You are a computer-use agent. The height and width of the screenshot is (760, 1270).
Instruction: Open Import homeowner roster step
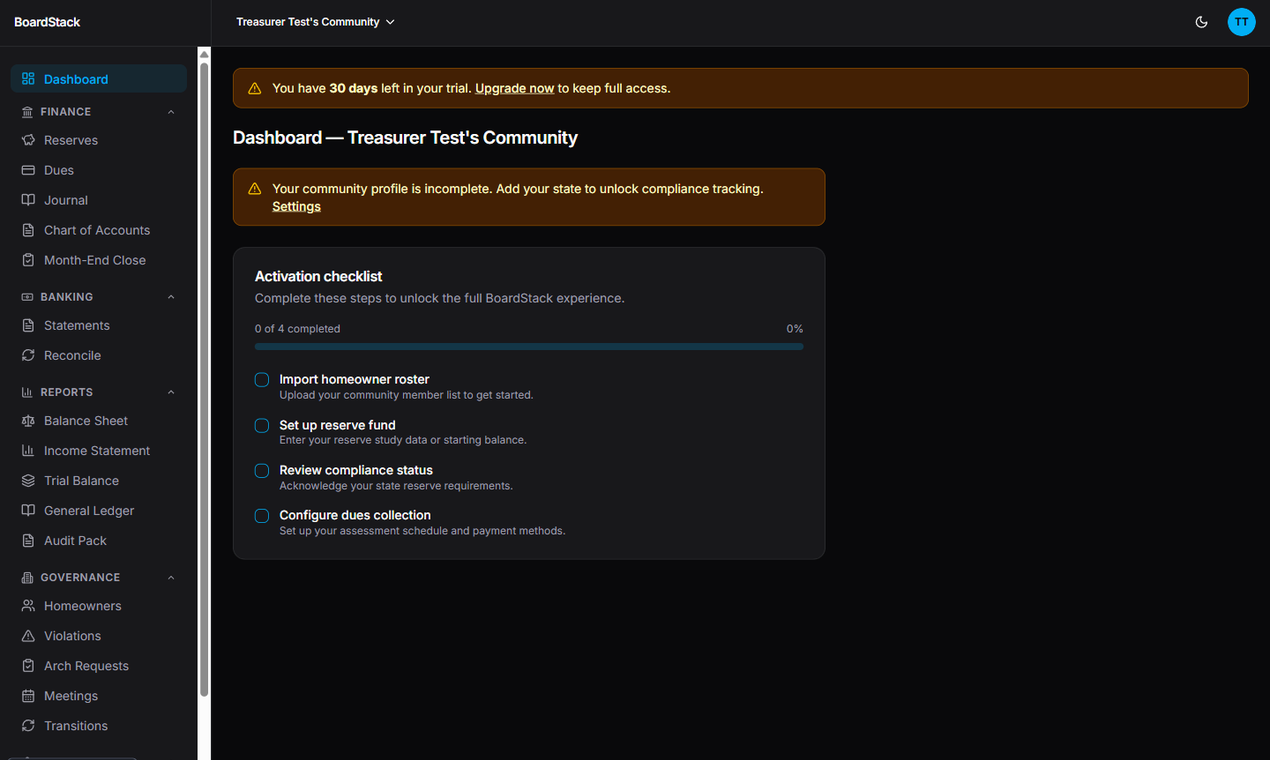[354, 379]
